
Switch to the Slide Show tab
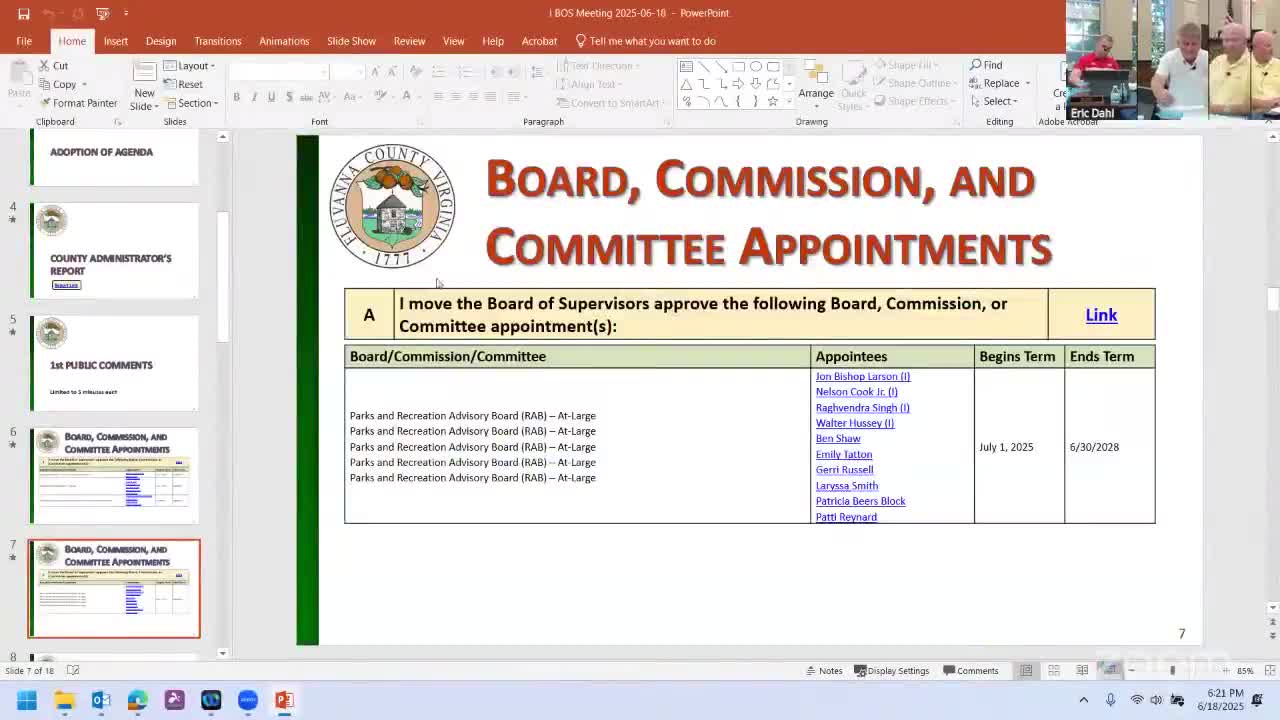[351, 41]
